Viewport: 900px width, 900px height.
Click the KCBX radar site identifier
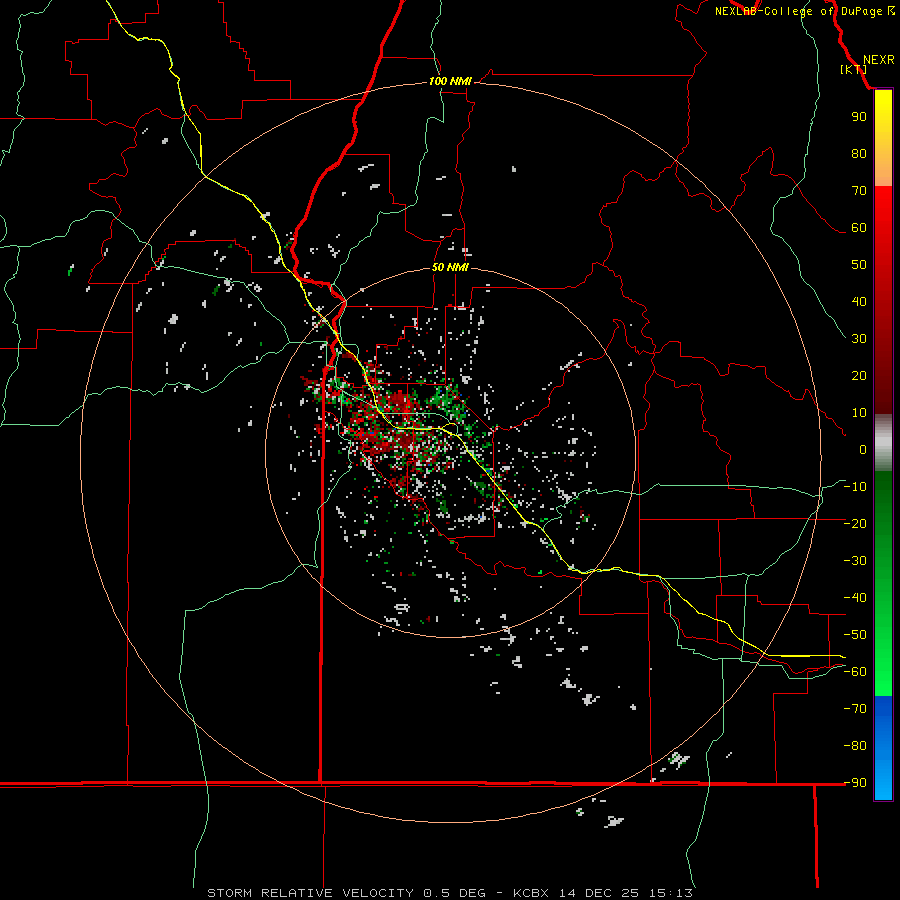coord(531,893)
